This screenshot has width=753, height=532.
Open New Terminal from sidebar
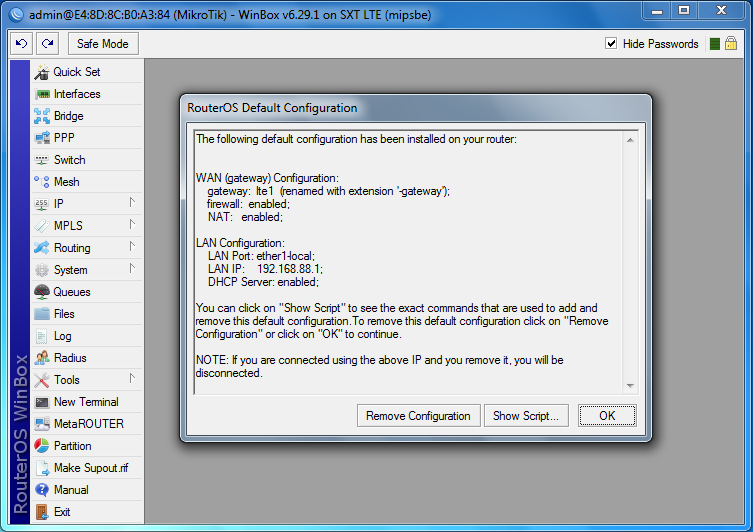pos(85,402)
